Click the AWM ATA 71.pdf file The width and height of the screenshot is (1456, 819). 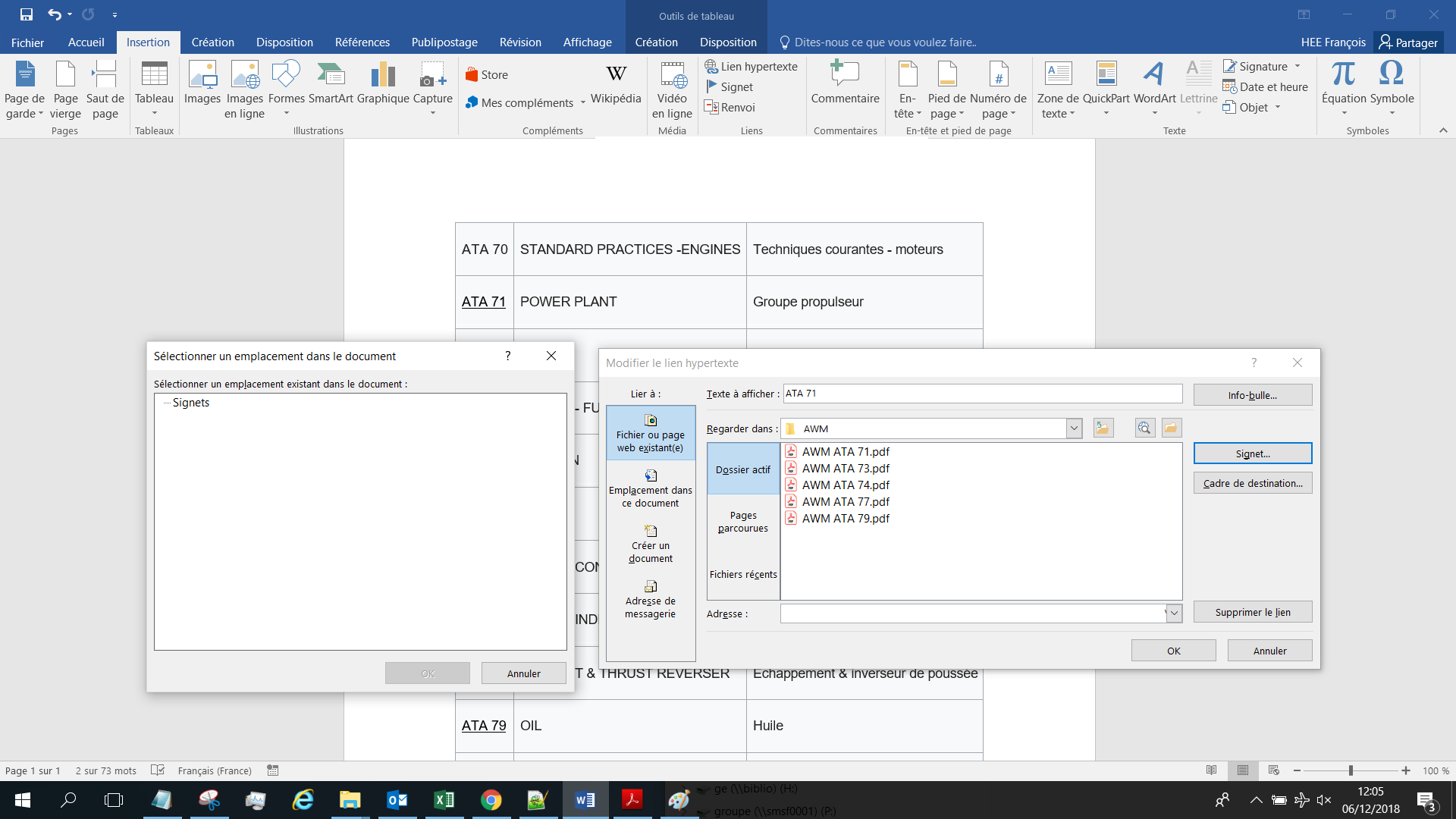(845, 451)
